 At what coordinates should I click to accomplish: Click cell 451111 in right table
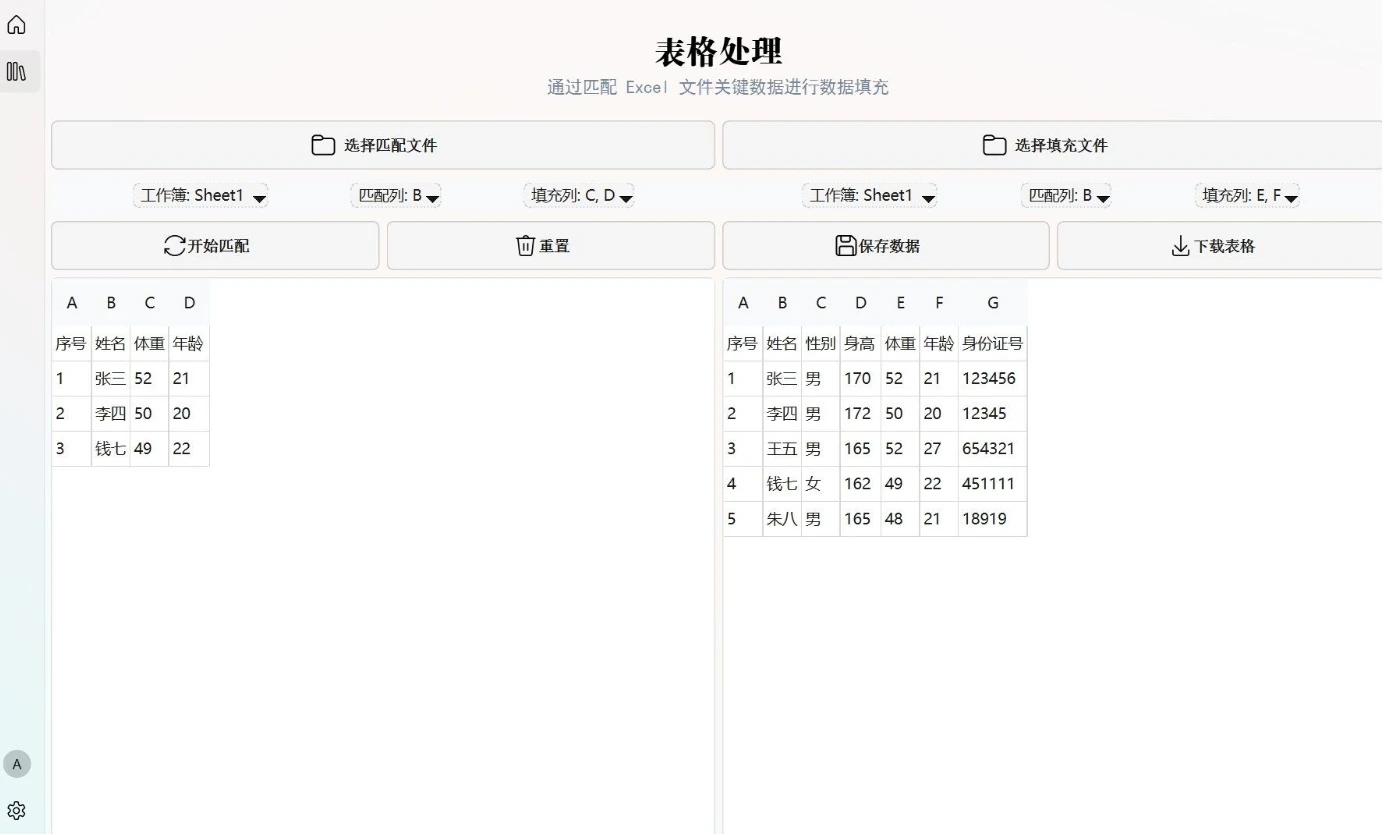(992, 484)
